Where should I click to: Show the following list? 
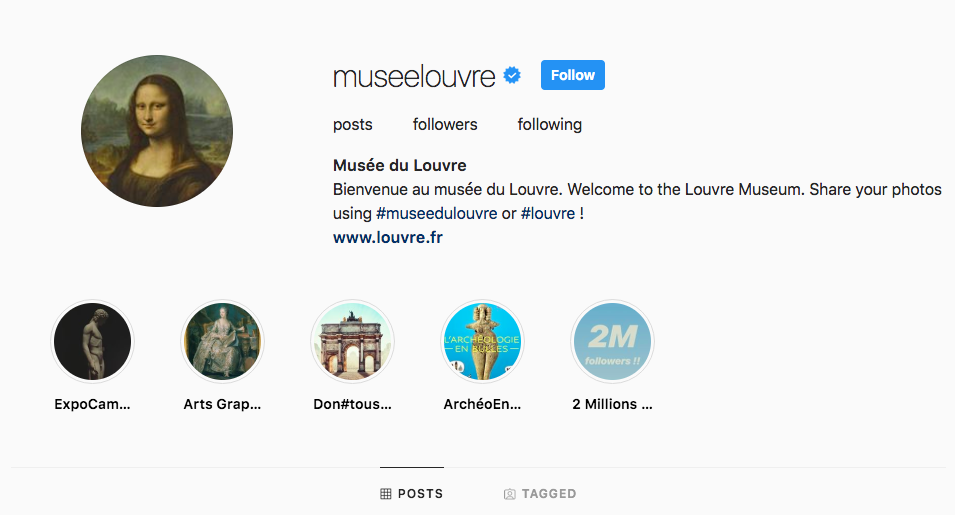tap(549, 124)
